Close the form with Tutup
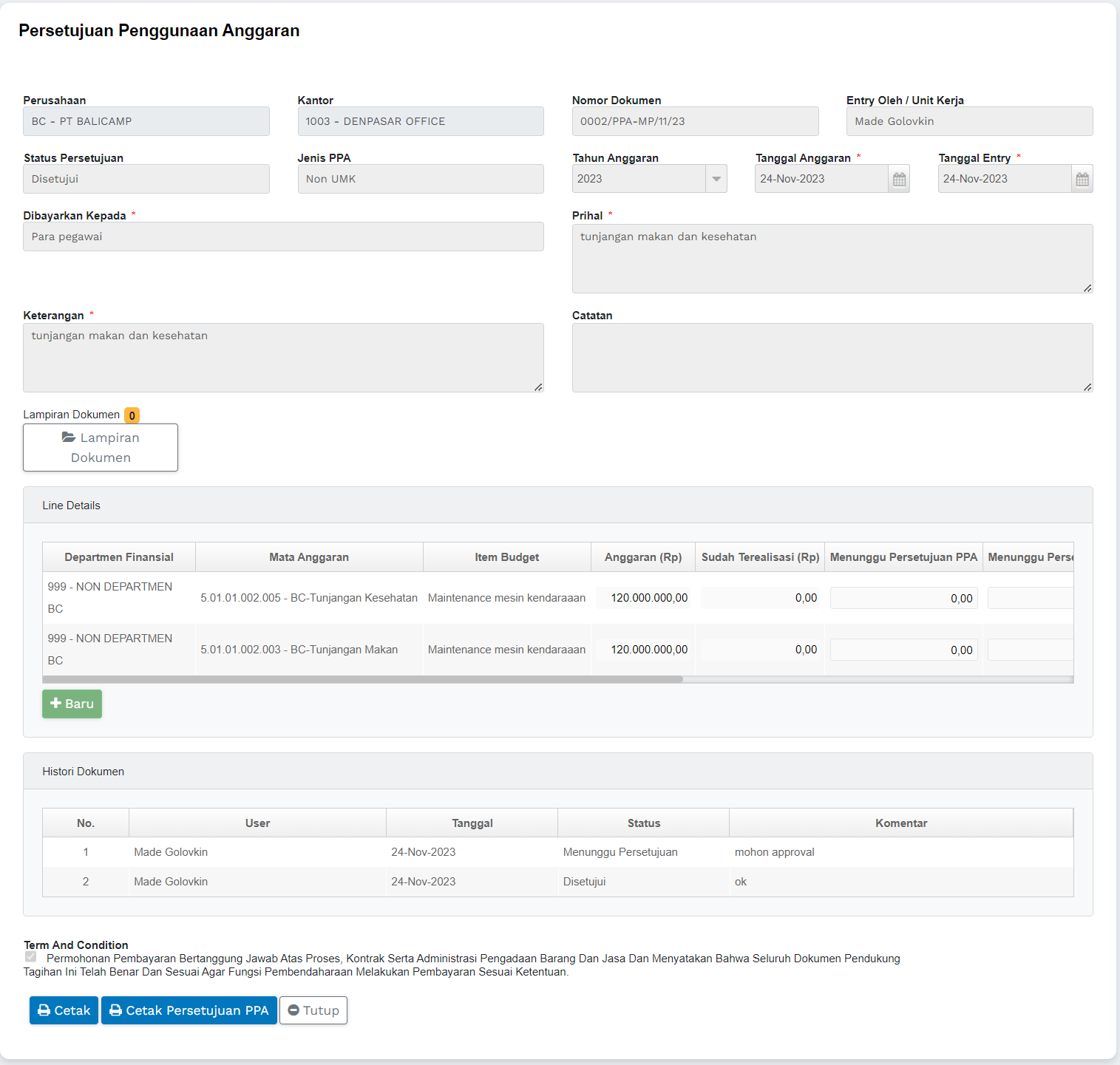 (313, 1010)
